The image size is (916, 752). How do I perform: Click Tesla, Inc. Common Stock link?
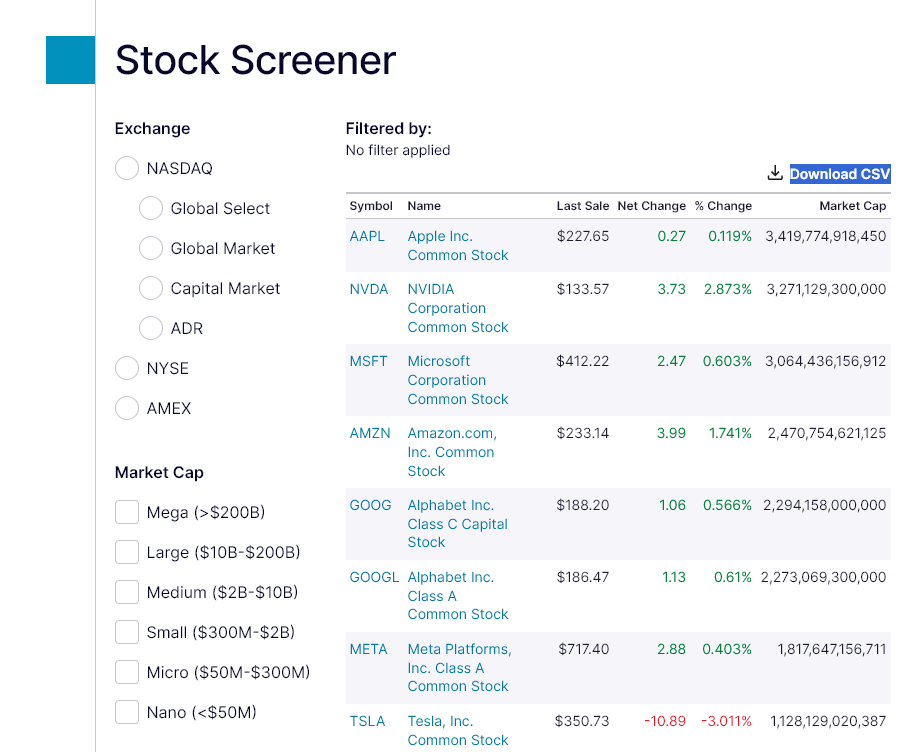click(458, 730)
